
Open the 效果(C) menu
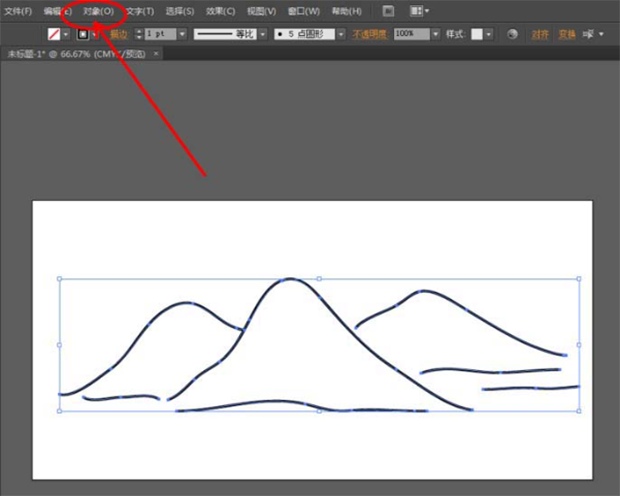coord(221,11)
